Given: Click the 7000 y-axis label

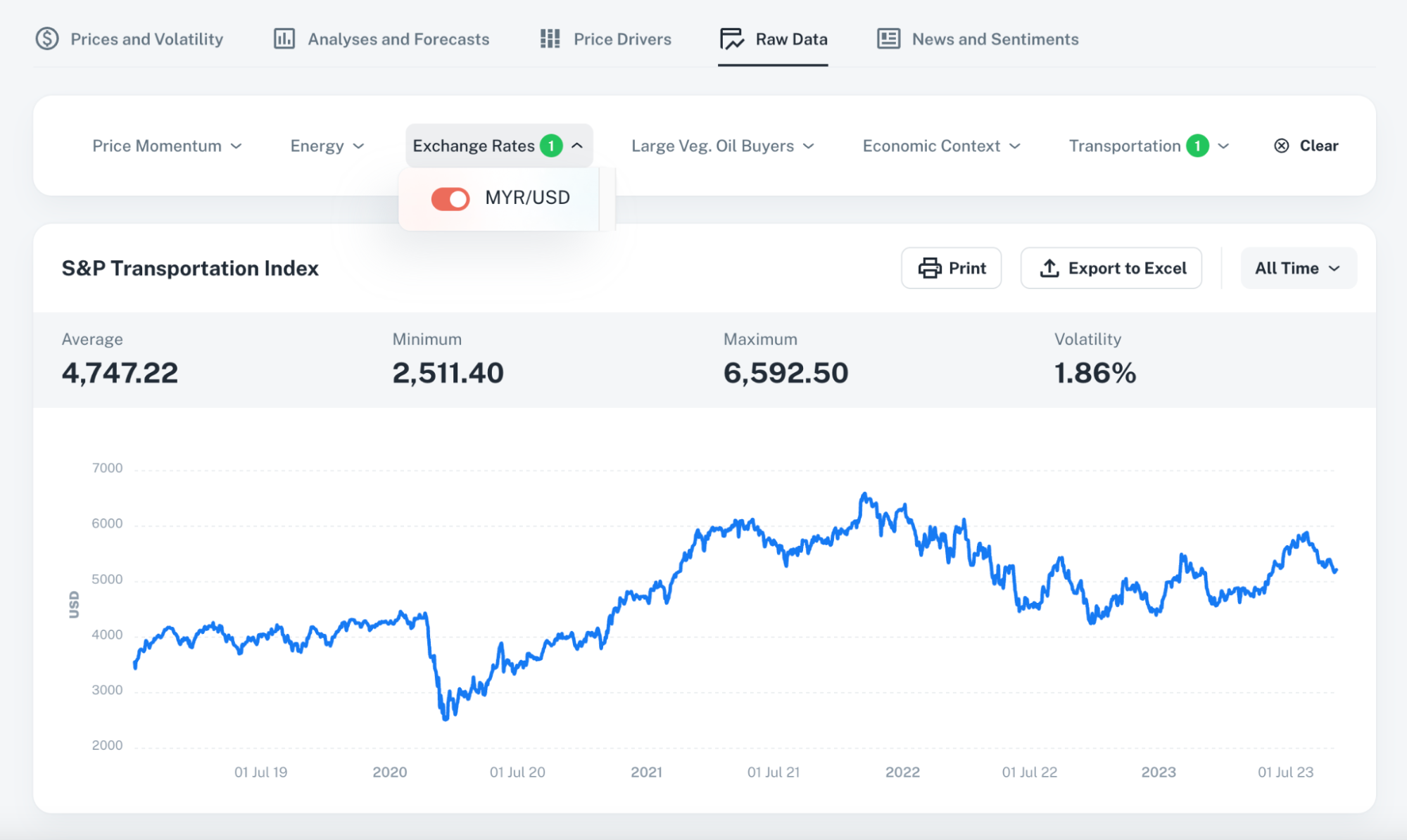Looking at the screenshot, I should tap(107, 468).
